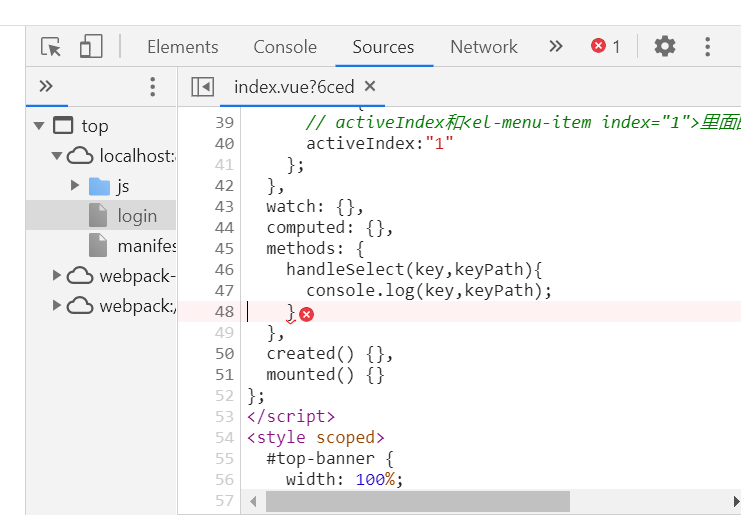Click the activeIndex:"1" code text

coord(380,143)
